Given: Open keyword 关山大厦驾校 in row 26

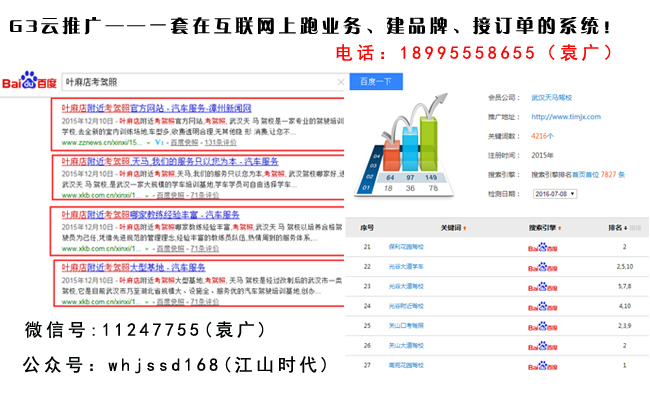Looking at the screenshot, I should click(x=406, y=346).
